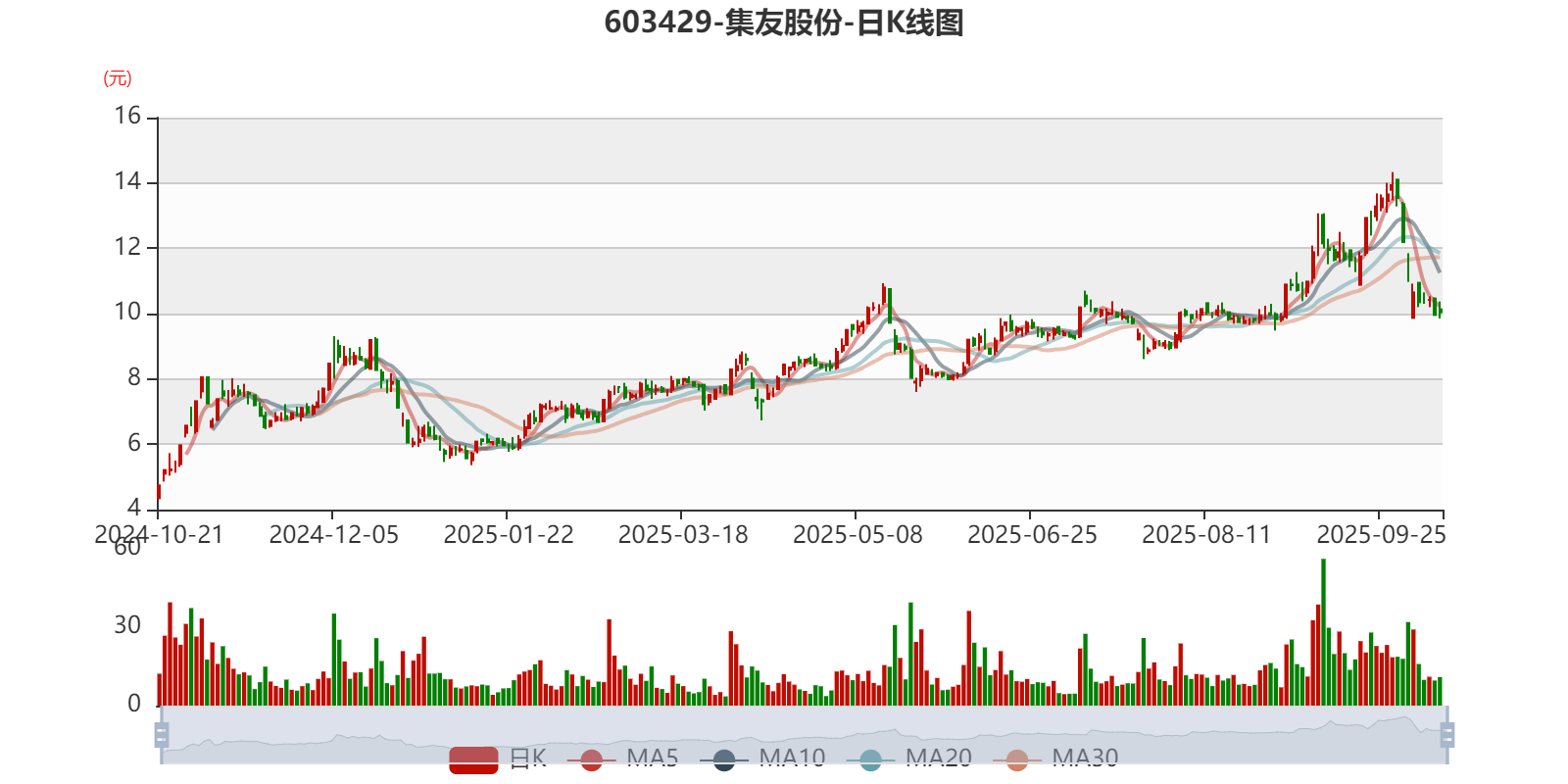The image size is (1568, 784).
Task: Click the left data zoom slider handle
Action: click(x=162, y=734)
